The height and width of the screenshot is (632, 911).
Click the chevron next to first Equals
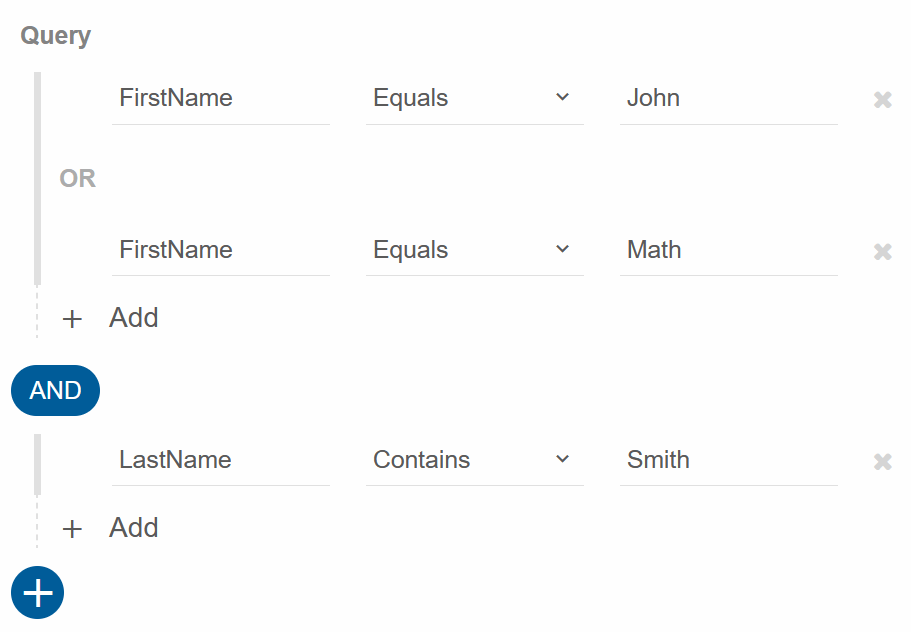point(562,97)
